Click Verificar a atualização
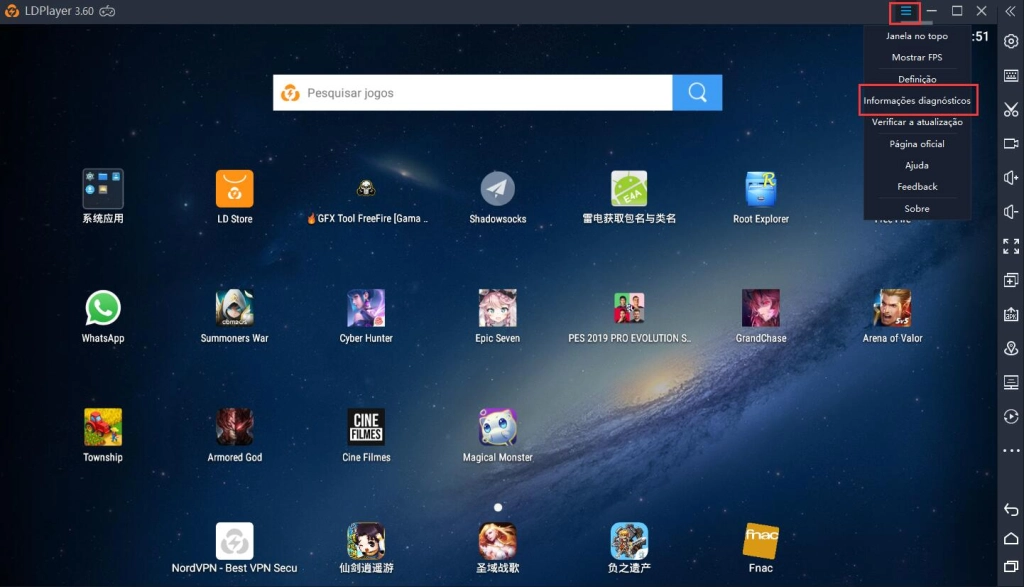This screenshot has height=587, width=1024. [916, 122]
